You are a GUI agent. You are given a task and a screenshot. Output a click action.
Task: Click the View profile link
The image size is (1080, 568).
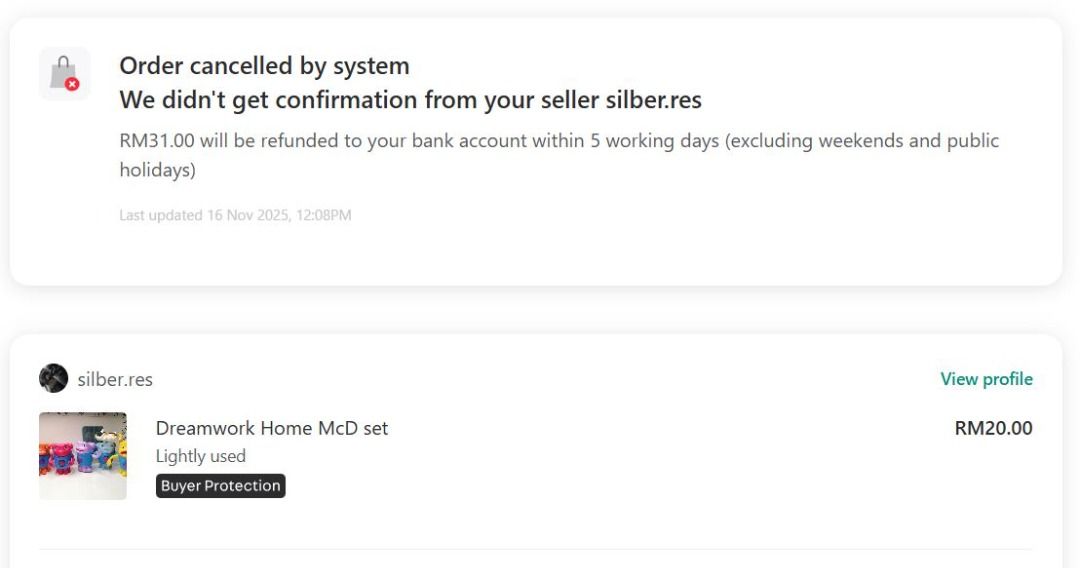[986, 379]
